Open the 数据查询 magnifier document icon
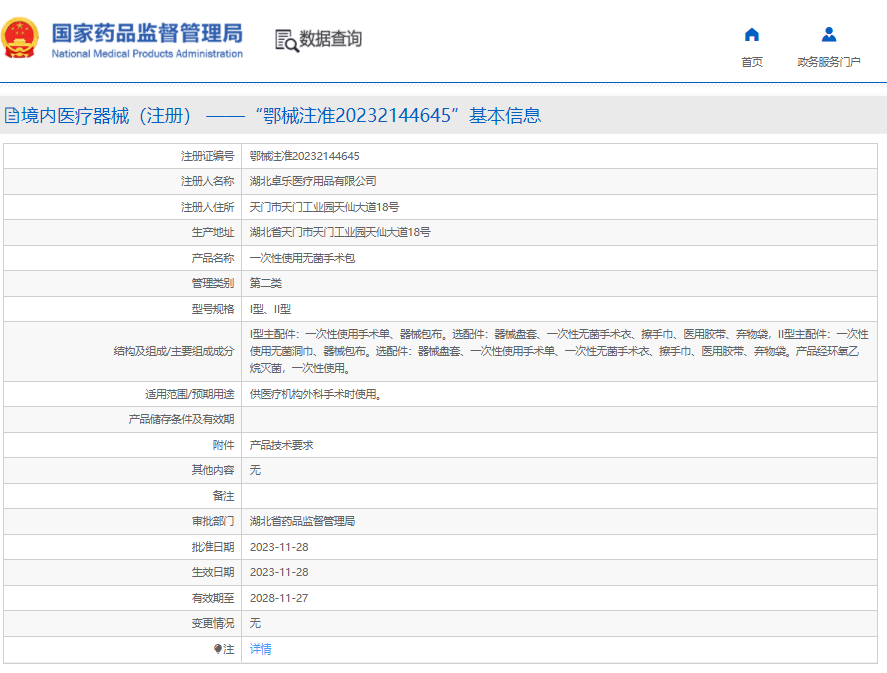The height and width of the screenshot is (673, 887). tap(286, 41)
